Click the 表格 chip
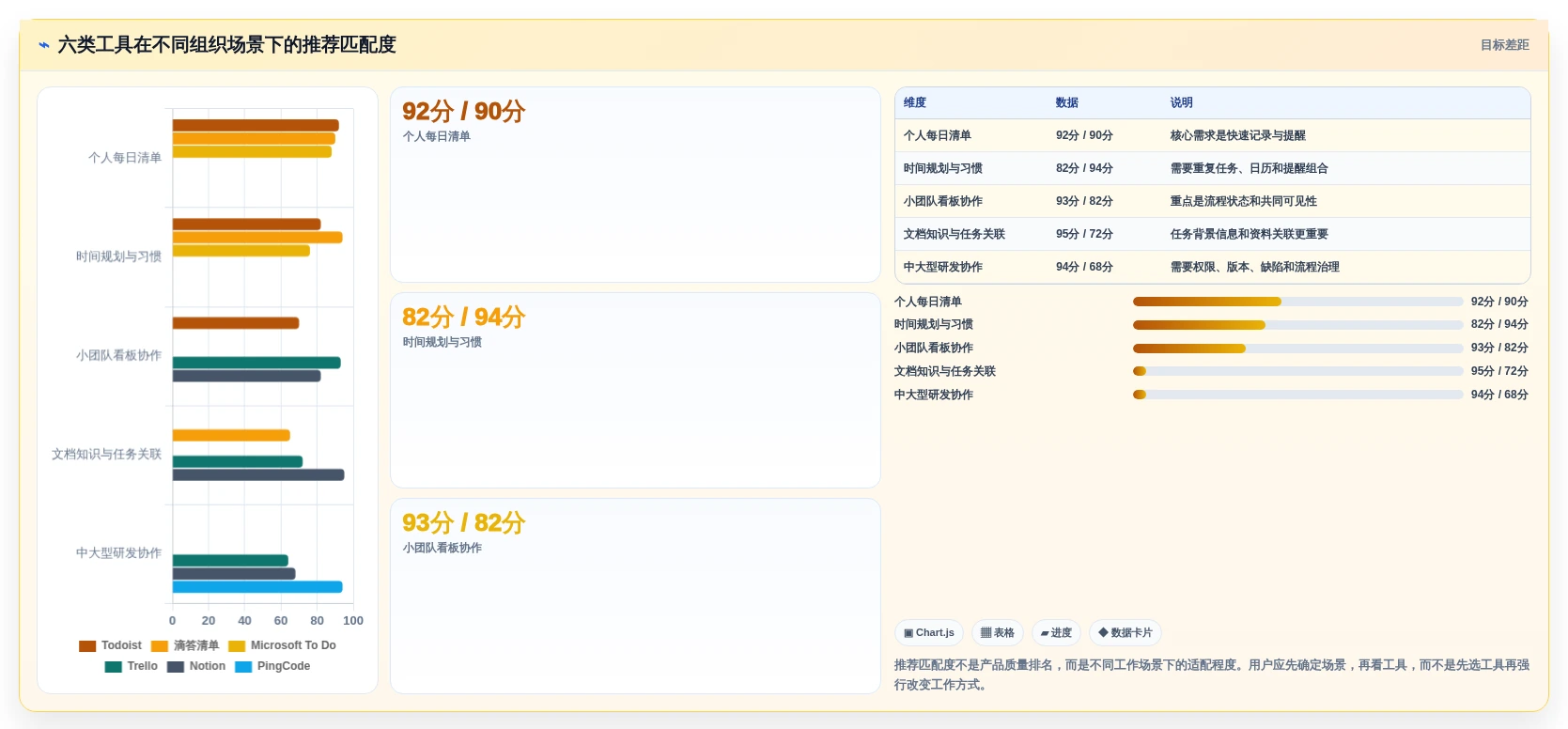Screen dimensions: 1568x729 click(998, 633)
